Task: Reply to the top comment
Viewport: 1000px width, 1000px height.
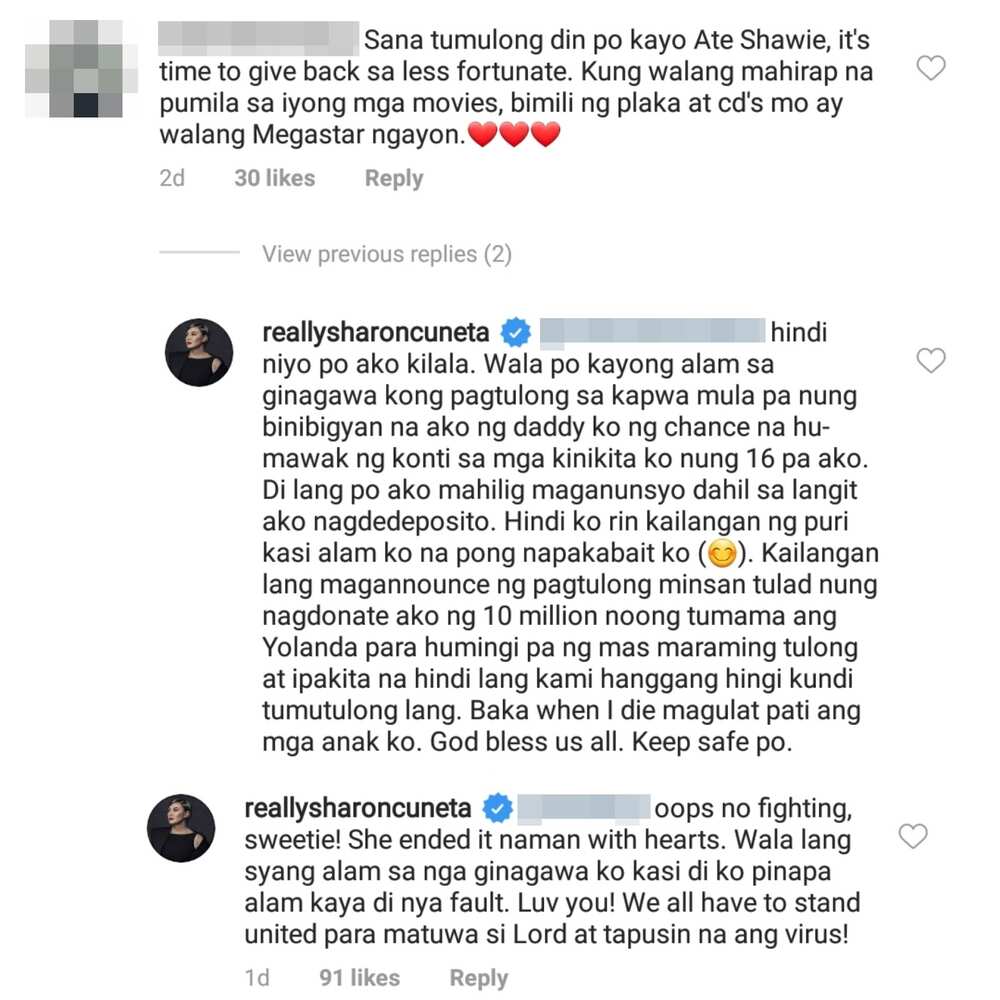Action: tap(393, 179)
